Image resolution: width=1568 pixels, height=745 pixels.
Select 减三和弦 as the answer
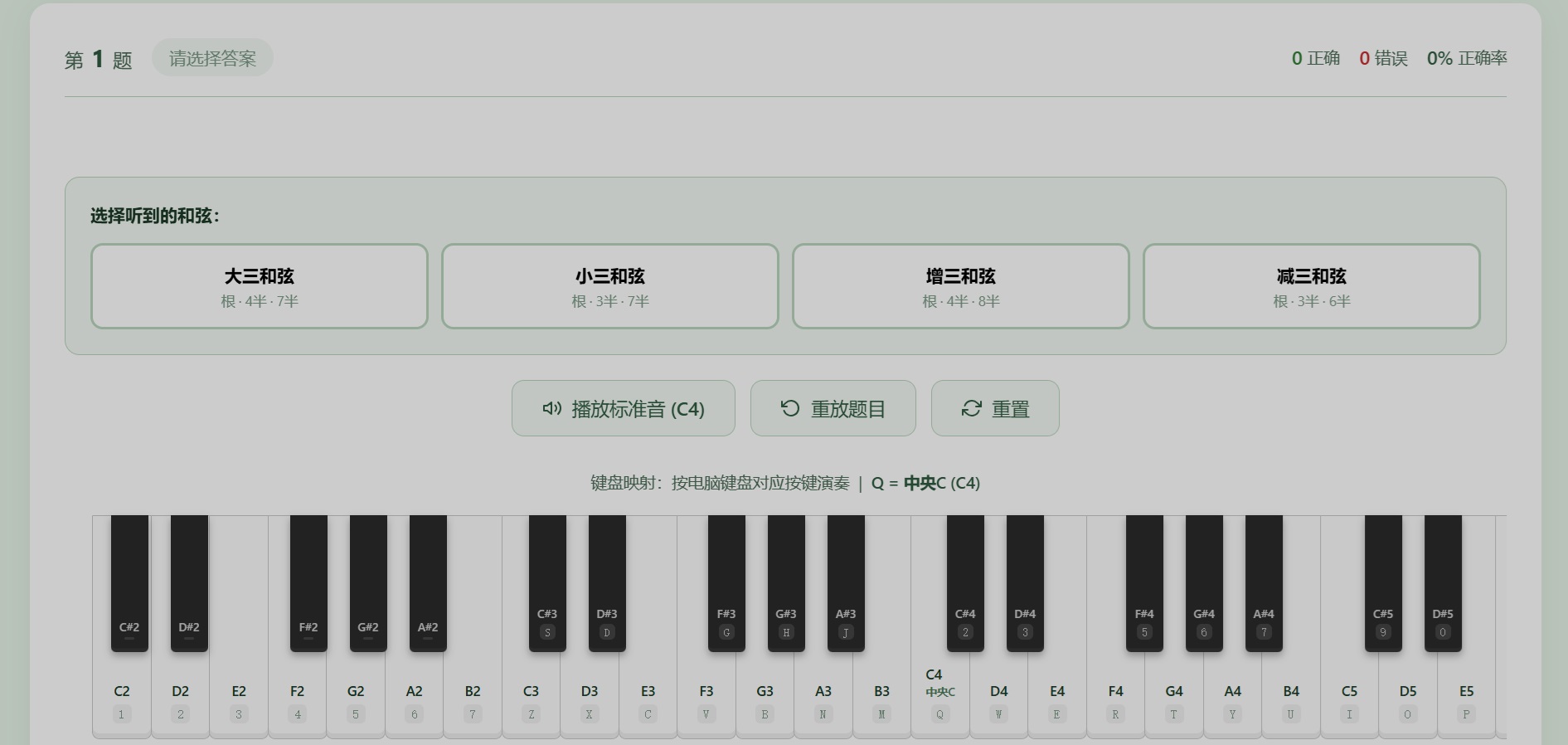click(1312, 286)
